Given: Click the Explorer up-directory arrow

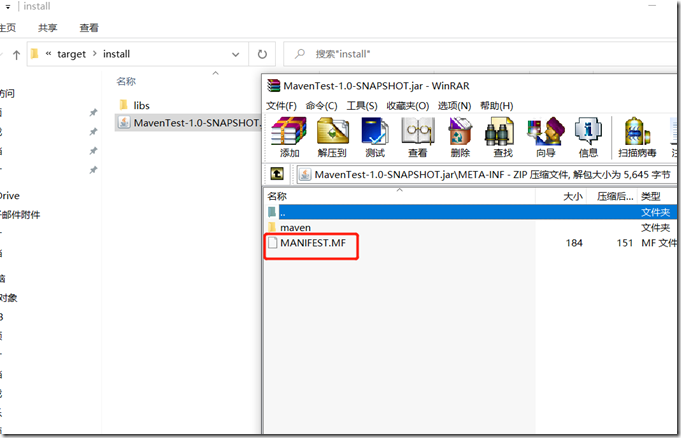Looking at the screenshot, I should tap(17, 54).
